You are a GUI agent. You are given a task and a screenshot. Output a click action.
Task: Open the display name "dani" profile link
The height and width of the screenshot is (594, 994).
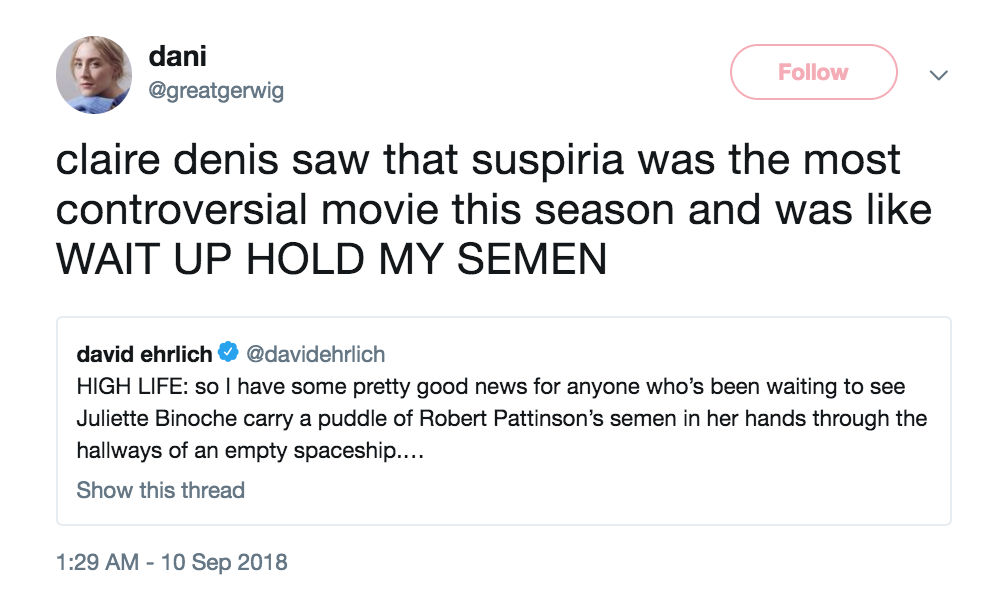[x=179, y=57]
